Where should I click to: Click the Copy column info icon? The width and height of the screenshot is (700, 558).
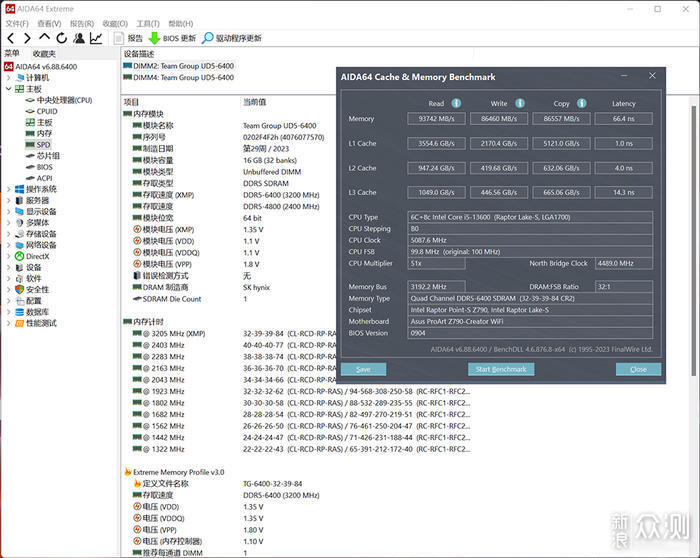tap(582, 103)
